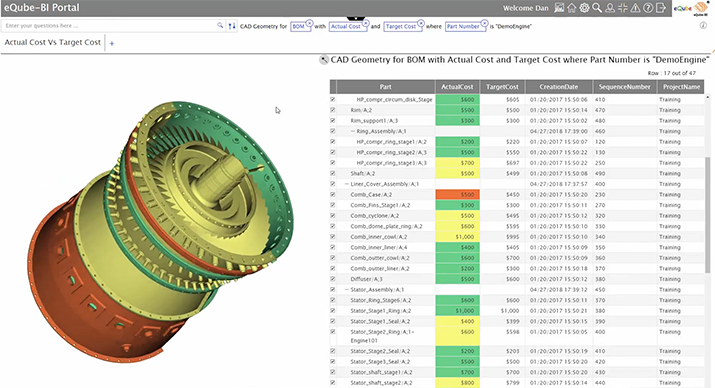The width and height of the screenshot is (715, 388).
Task: Open the warning alerts triangle icon
Action: (x=635, y=8)
